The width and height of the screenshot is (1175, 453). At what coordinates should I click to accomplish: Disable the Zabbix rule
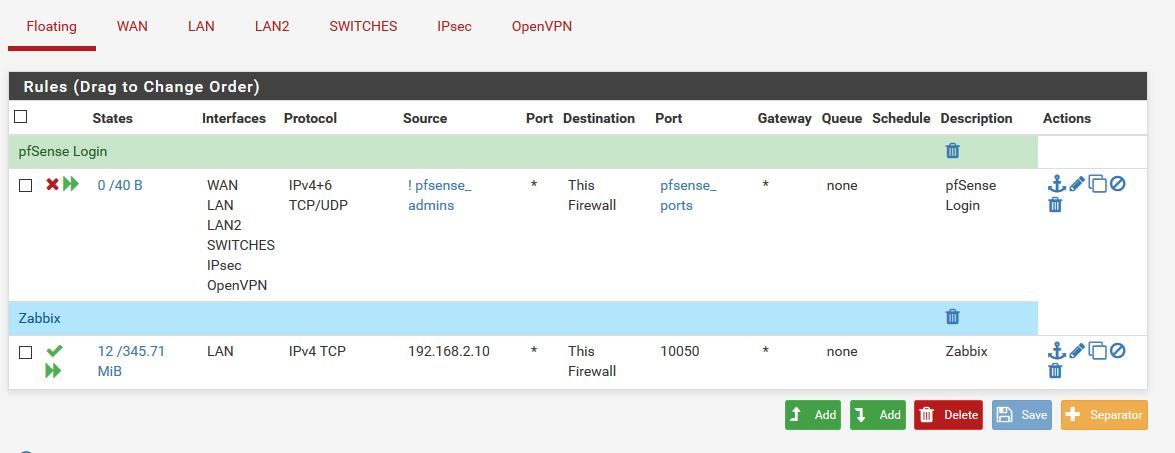[x=1117, y=350]
